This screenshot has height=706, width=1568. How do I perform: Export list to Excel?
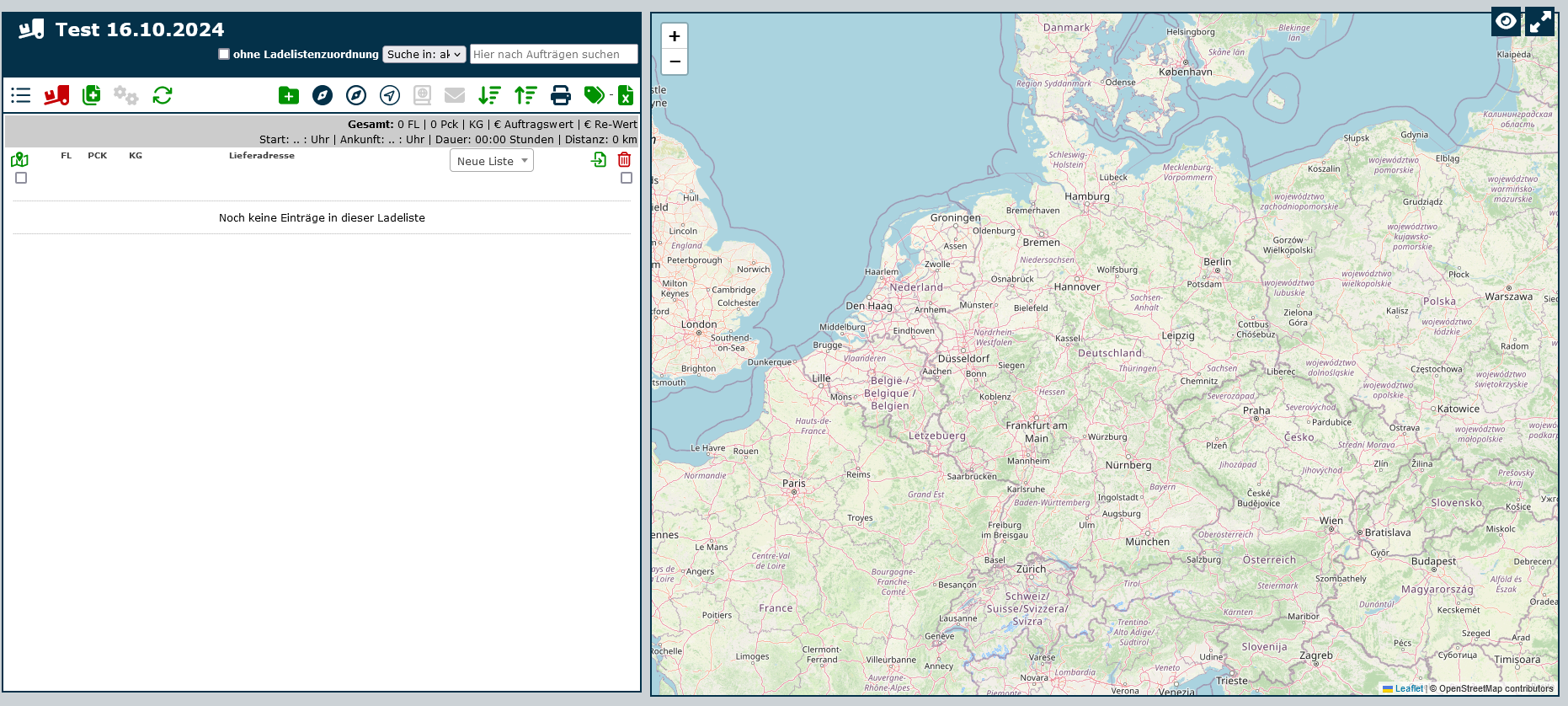pos(626,95)
